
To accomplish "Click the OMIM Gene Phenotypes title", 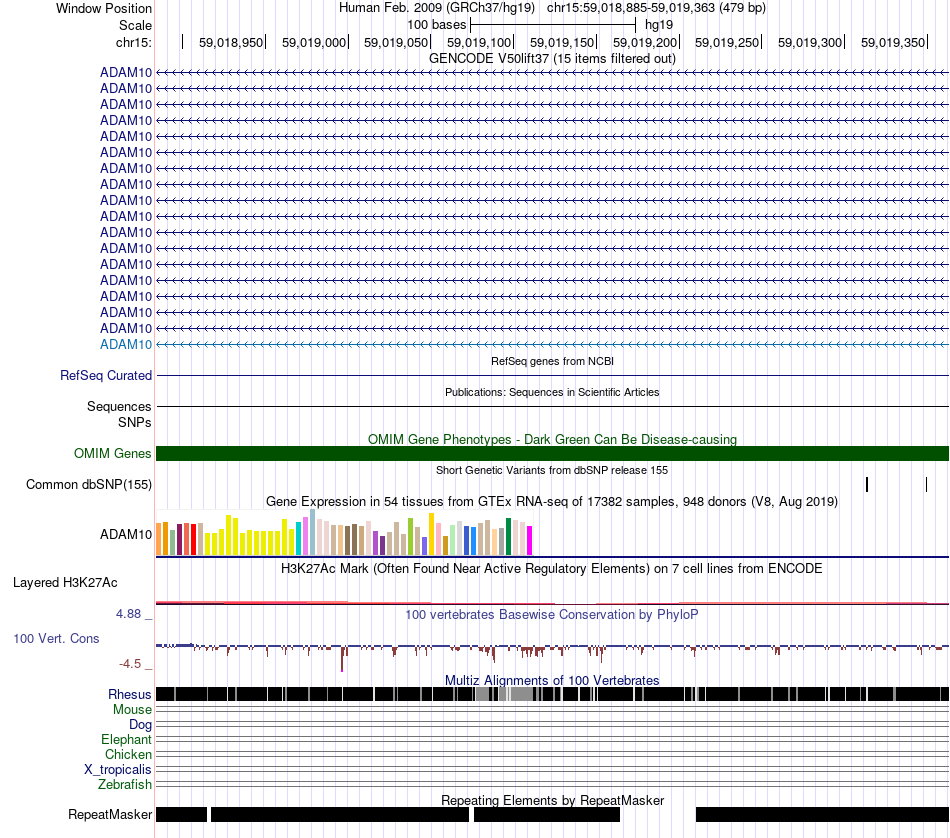I will [552, 439].
